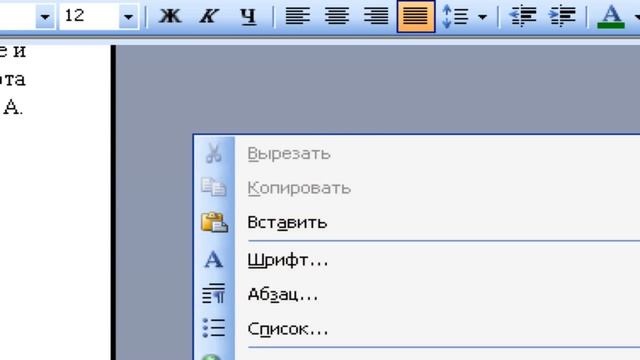This screenshot has width=640, height=360.
Task: Center the text alignment
Action: (x=337, y=16)
